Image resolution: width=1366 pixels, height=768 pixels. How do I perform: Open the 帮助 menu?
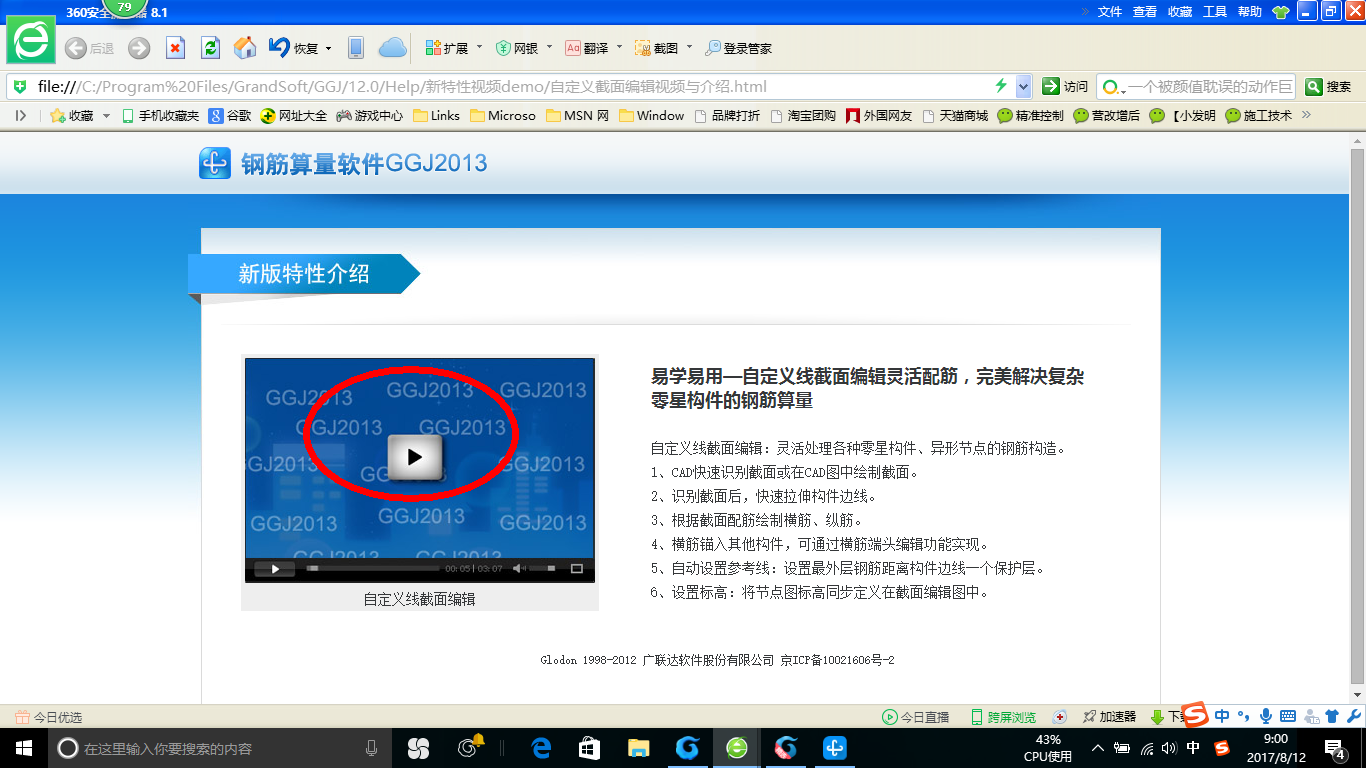(1250, 11)
